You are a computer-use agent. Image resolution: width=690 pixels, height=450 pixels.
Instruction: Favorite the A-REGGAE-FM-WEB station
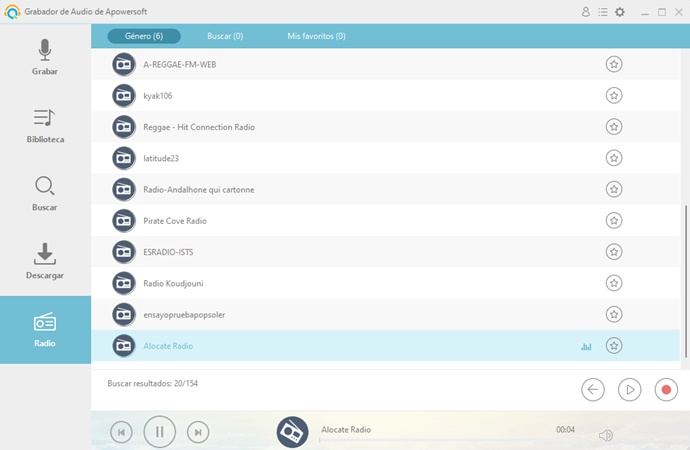pos(614,64)
